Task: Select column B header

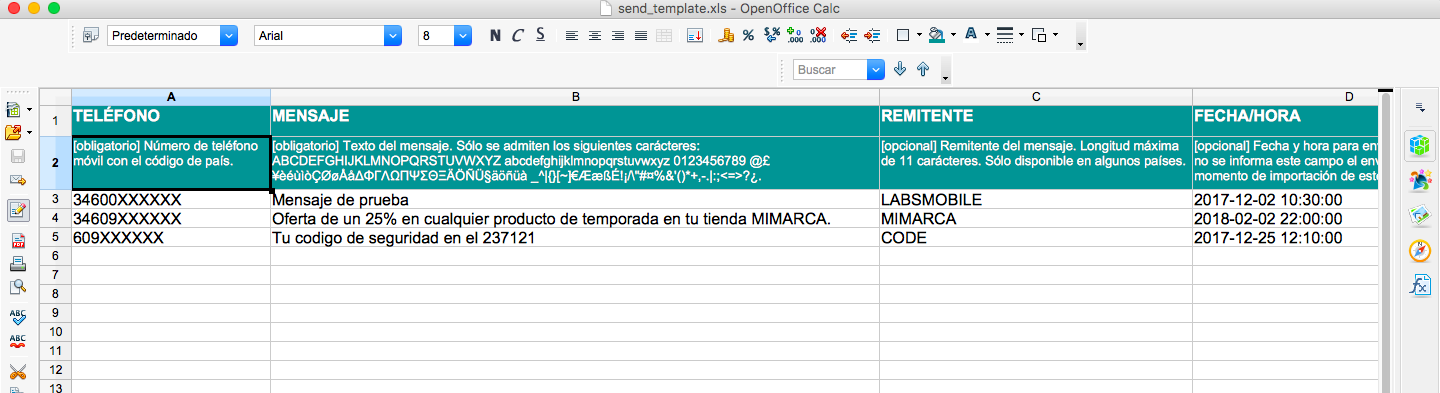Action: 575,97
